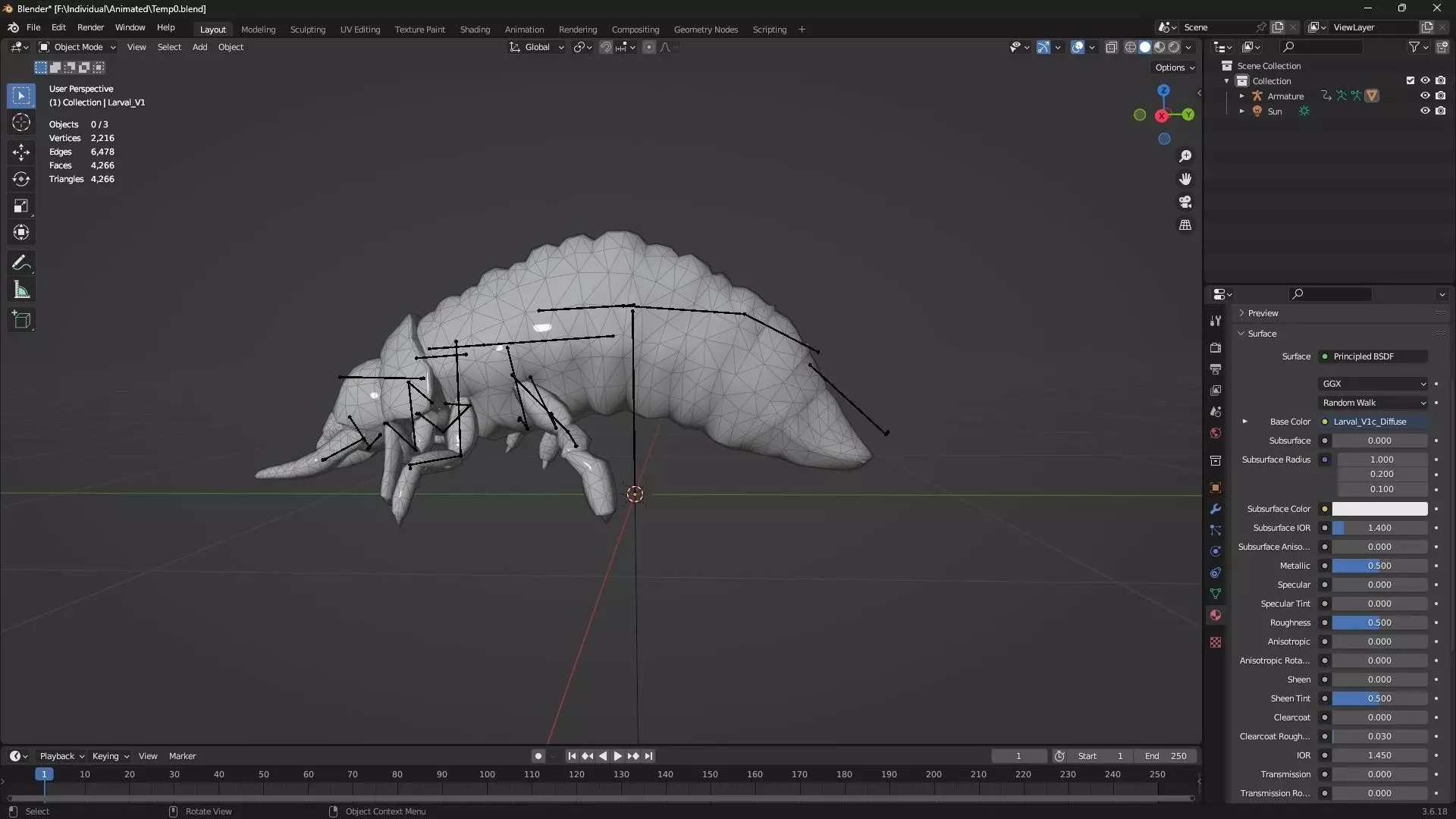Toggle X-ray display
1456x819 pixels.
[1111, 47]
